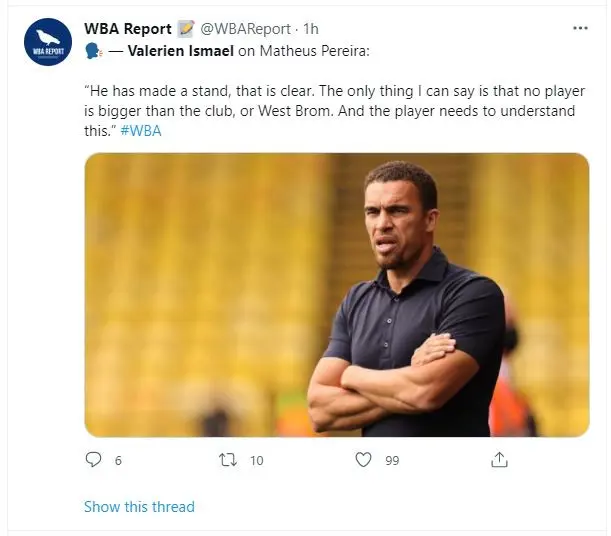Click the memo emoji beside account name
This screenshot has height=536, width=611.
(186, 29)
